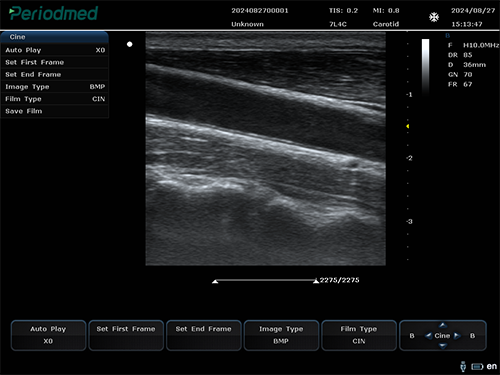Image resolution: width=500 pixels, height=375 pixels.
Task: Click the freeze snowflake icon
Action: 434,17
